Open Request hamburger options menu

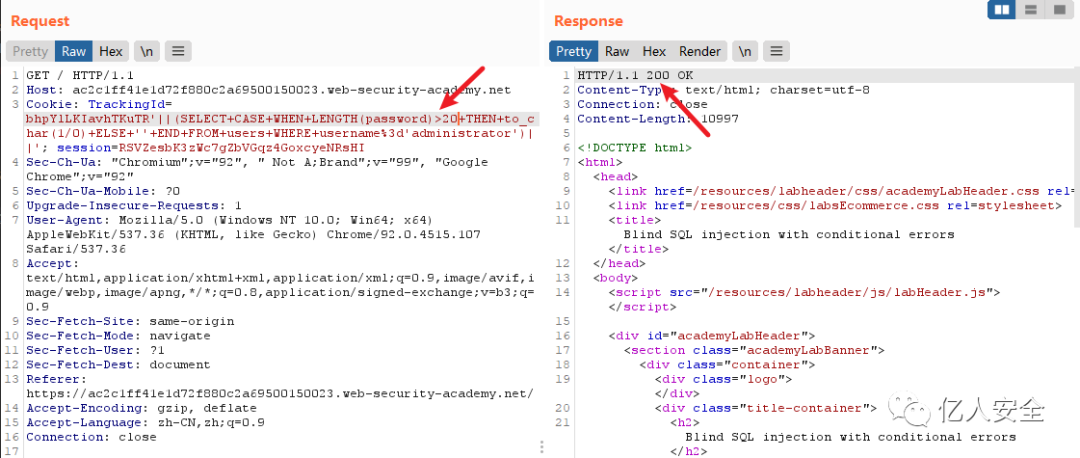pos(178,51)
